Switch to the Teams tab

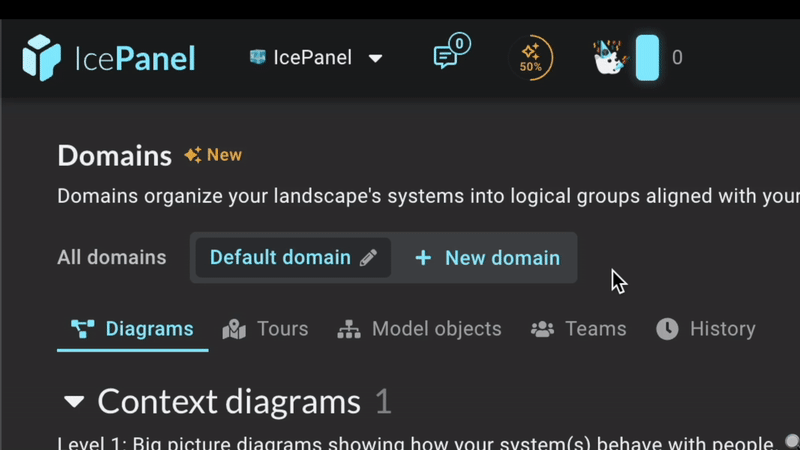pyautogui.click(x=579, y=329)
